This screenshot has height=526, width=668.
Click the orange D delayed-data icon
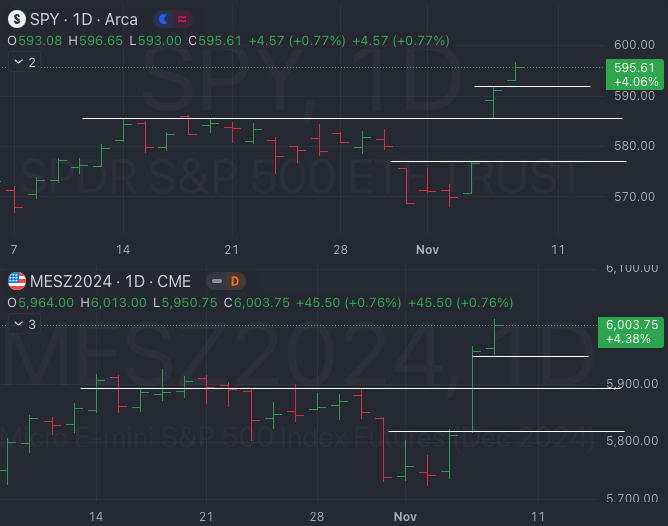235,281
